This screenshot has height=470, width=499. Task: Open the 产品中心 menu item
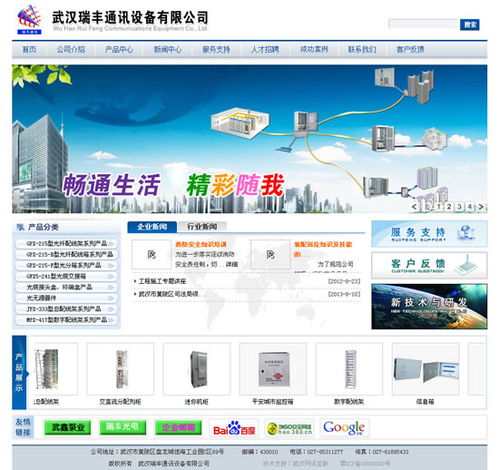click(119, 50)
